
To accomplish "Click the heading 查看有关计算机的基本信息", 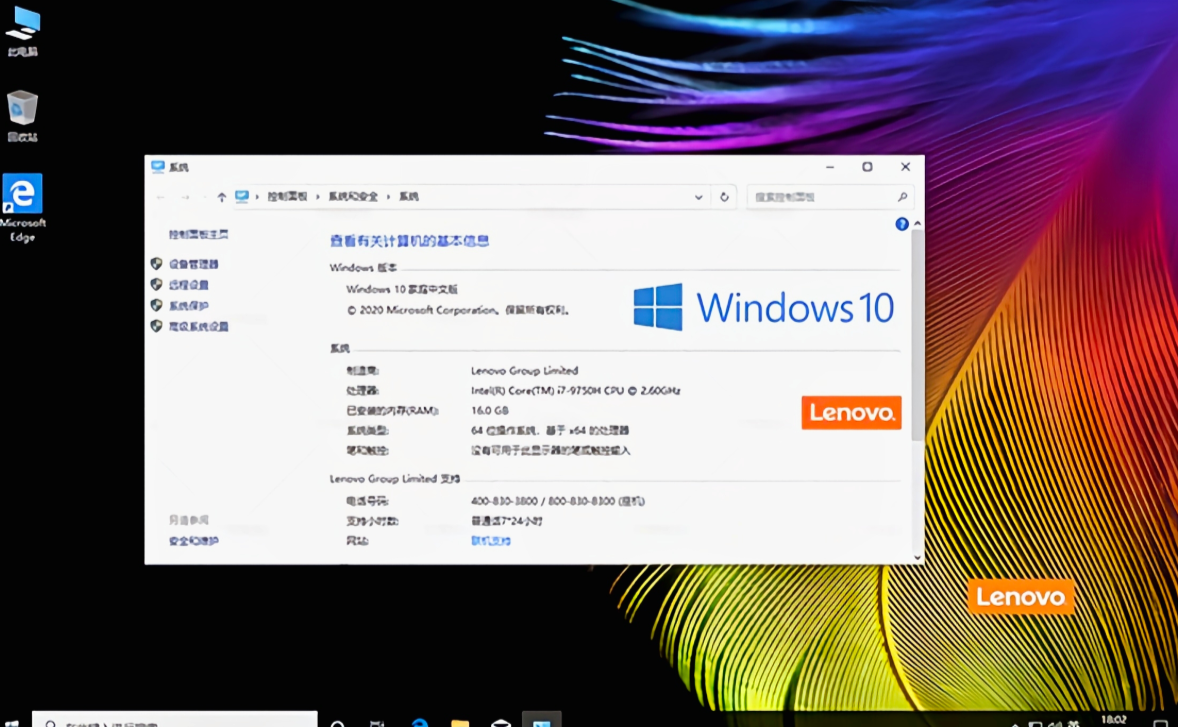I will click(x=409, y=240).
